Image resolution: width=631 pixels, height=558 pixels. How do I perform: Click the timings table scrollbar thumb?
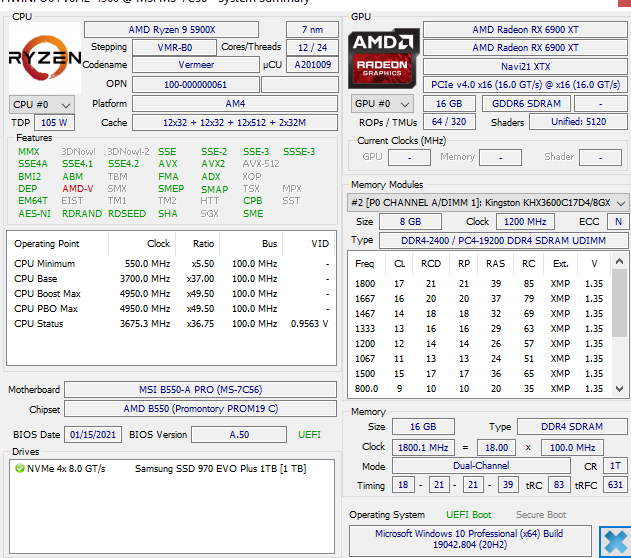(x=619, y=303)
